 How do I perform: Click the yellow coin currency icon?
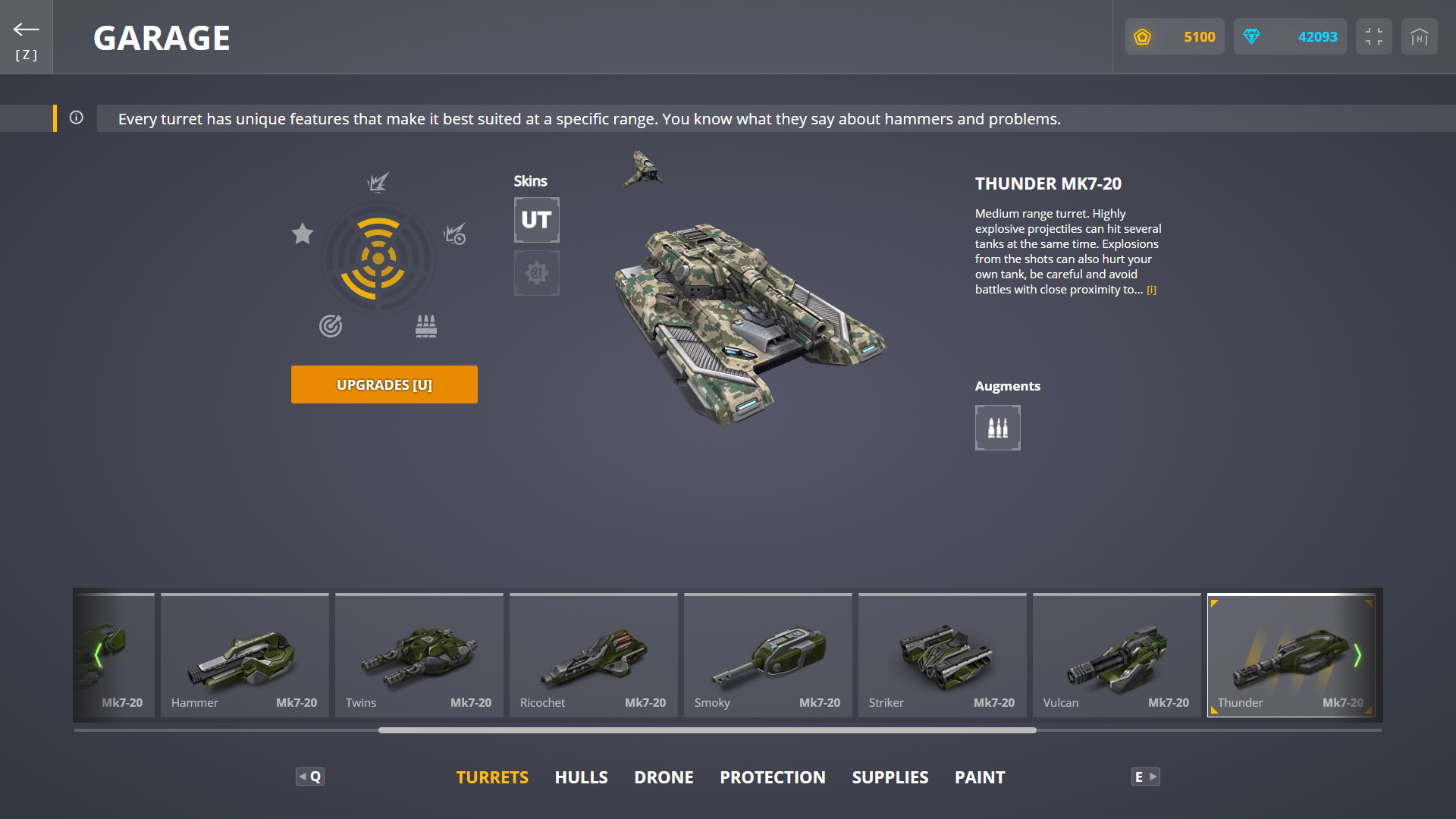tap(1144, 36)
